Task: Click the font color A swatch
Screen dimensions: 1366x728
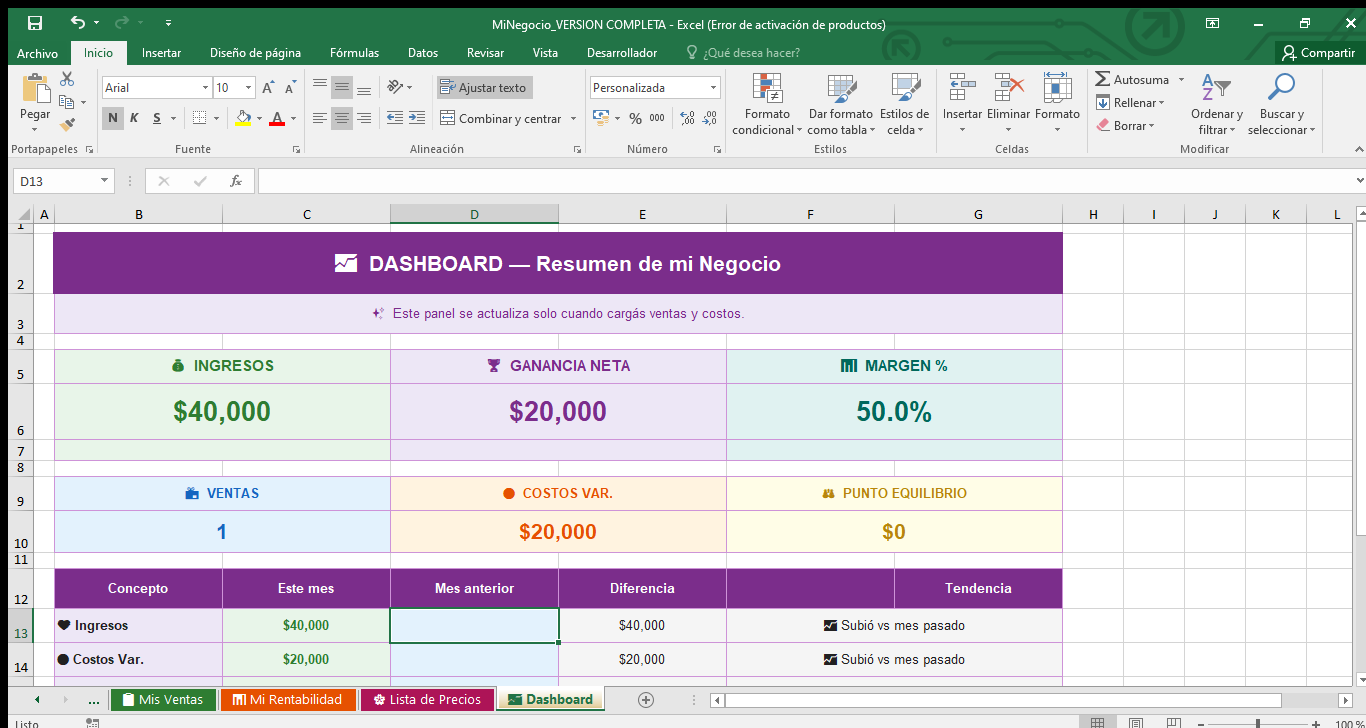Action: click(278, 118)
